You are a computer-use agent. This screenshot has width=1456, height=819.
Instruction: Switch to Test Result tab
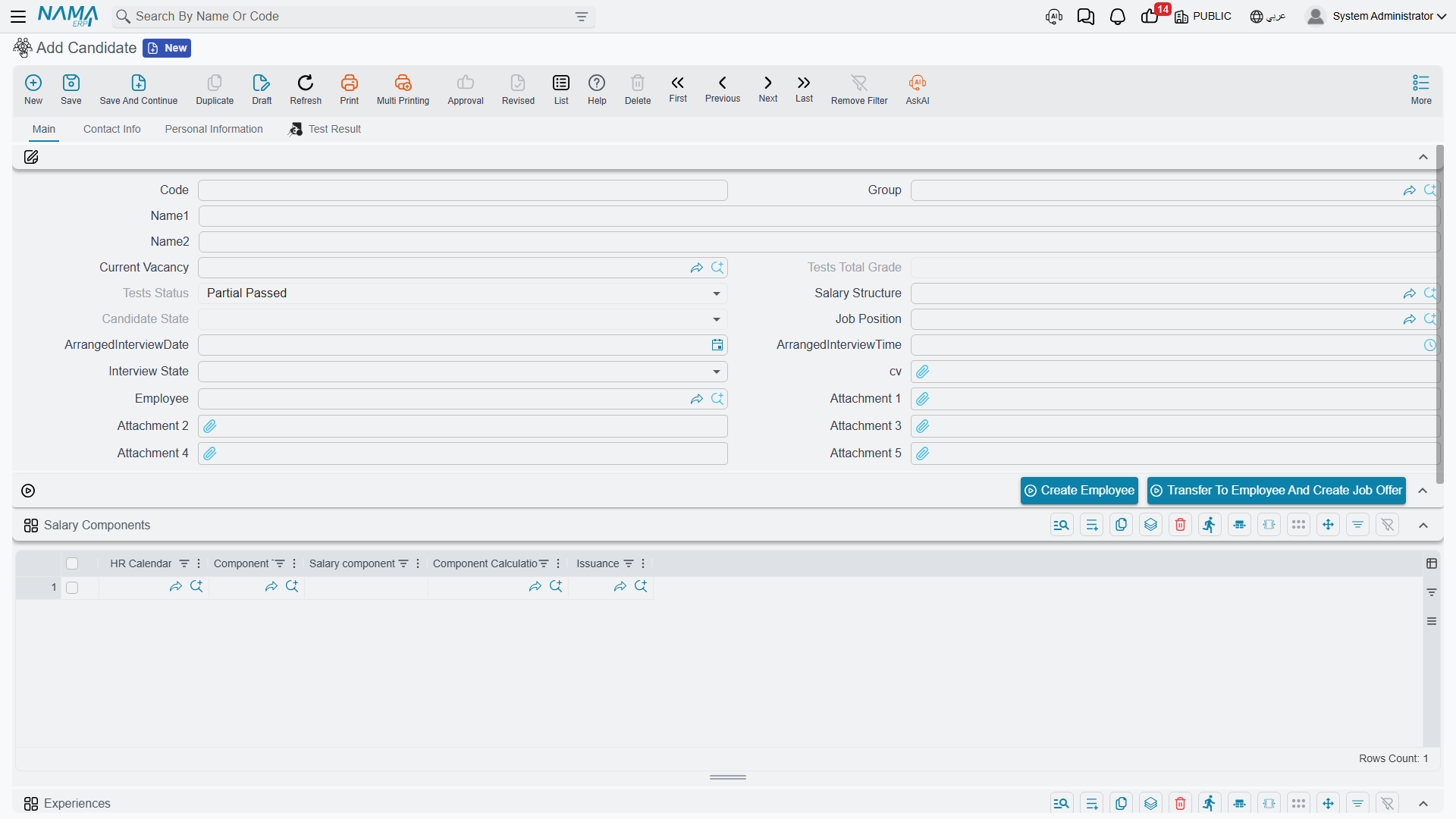325,130
